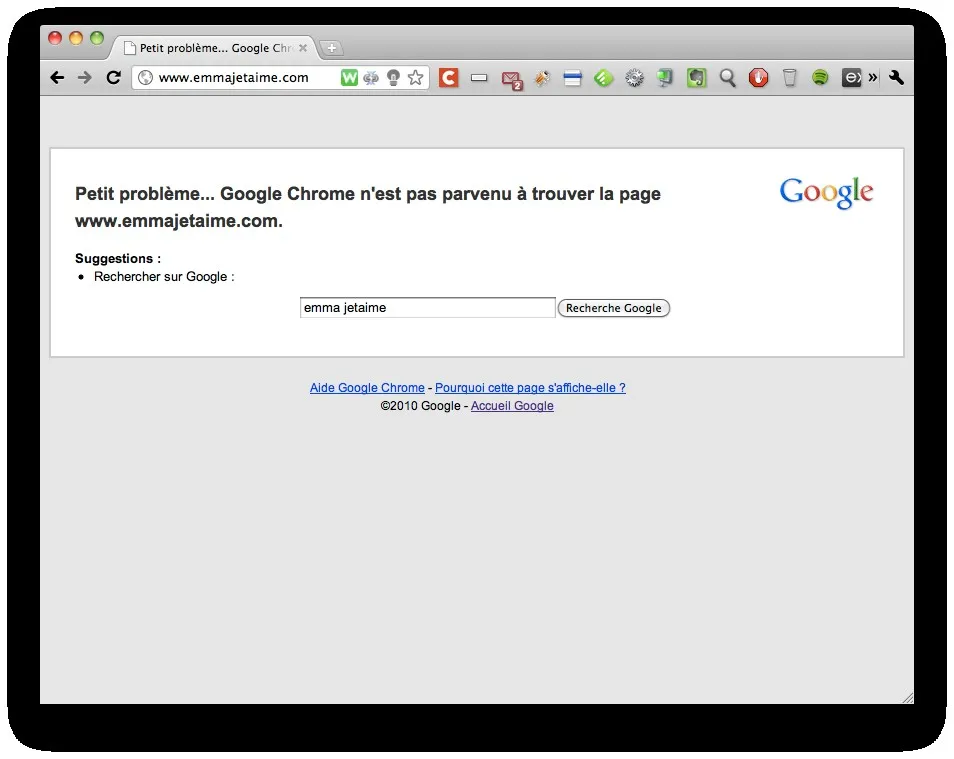Click the green zoom window button
This screenshot has width=954, height=759.
click(x=97, y=38)
